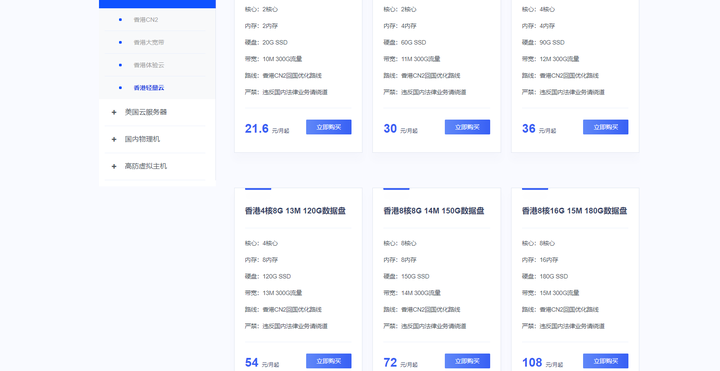Click the 带宽: 15M 300G流量 line
This screenshot has width=720, height=371.
click(551, 293)
